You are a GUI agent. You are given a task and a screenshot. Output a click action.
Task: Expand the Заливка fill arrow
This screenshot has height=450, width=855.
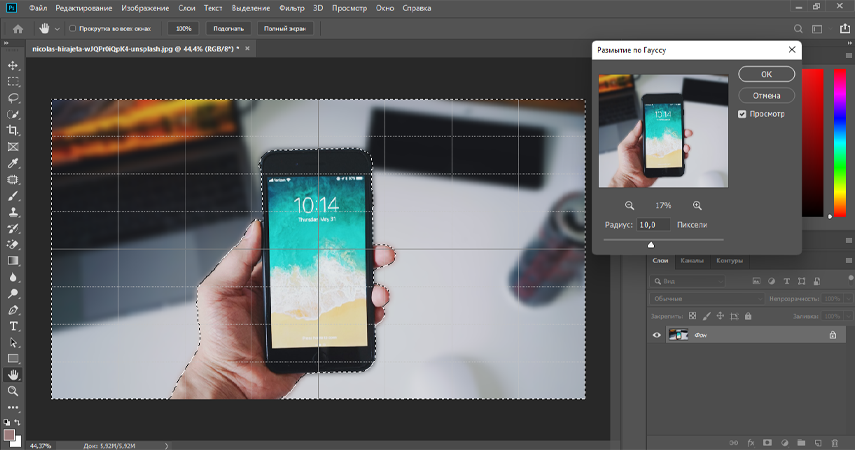pos(848,316)
